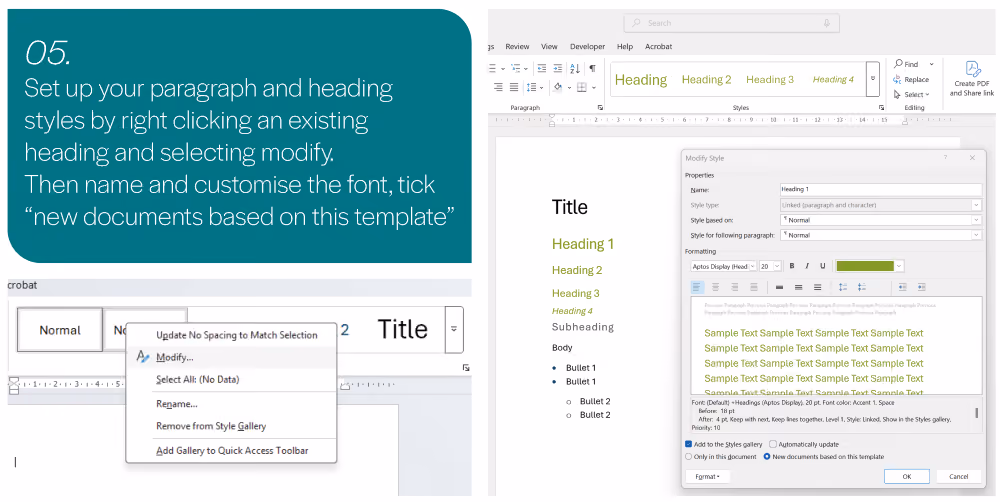Select New documents based on this template radio
1000x502 pixels.
click(767, 457)
